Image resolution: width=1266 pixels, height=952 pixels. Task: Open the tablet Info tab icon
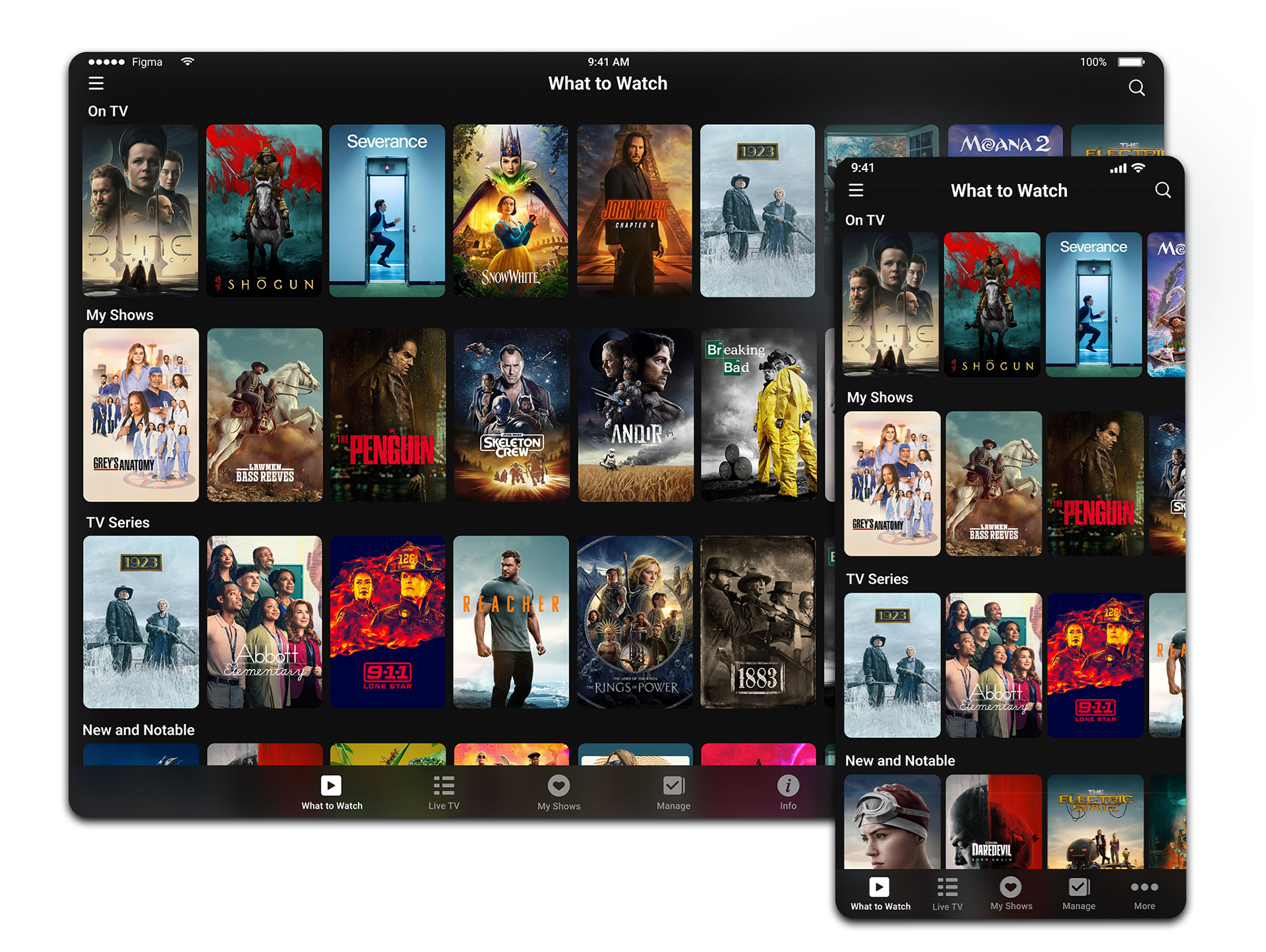click(788, 786)
